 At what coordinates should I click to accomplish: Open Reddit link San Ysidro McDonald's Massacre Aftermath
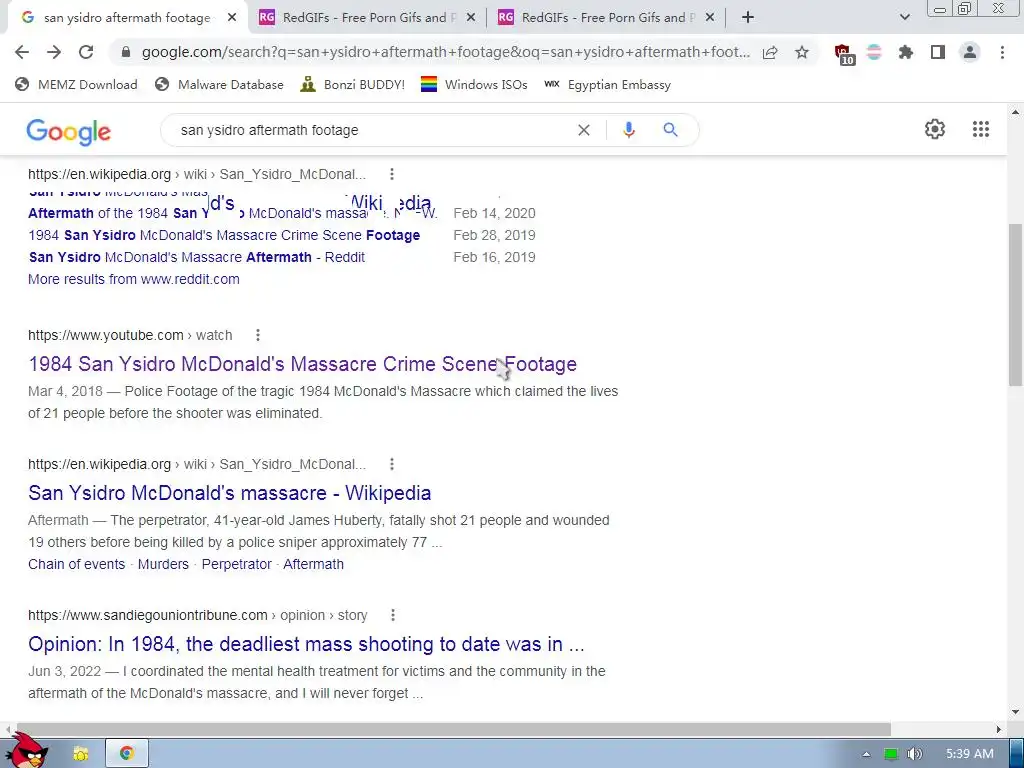197,257
